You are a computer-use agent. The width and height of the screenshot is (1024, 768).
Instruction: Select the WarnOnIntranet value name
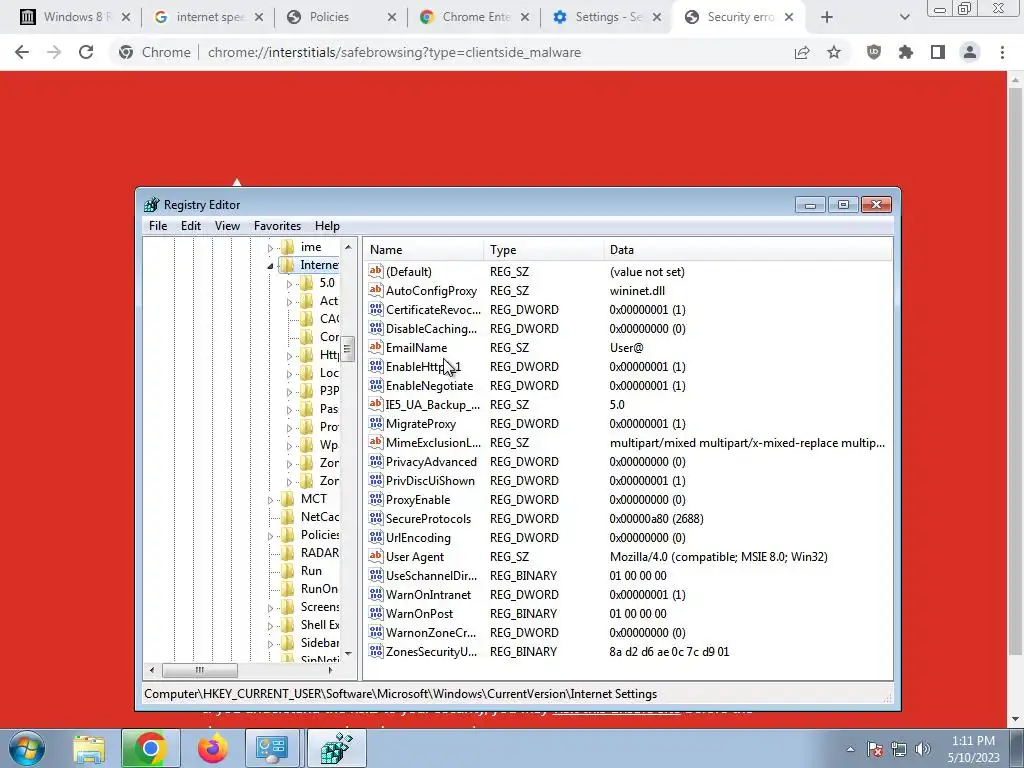point(428,595)
